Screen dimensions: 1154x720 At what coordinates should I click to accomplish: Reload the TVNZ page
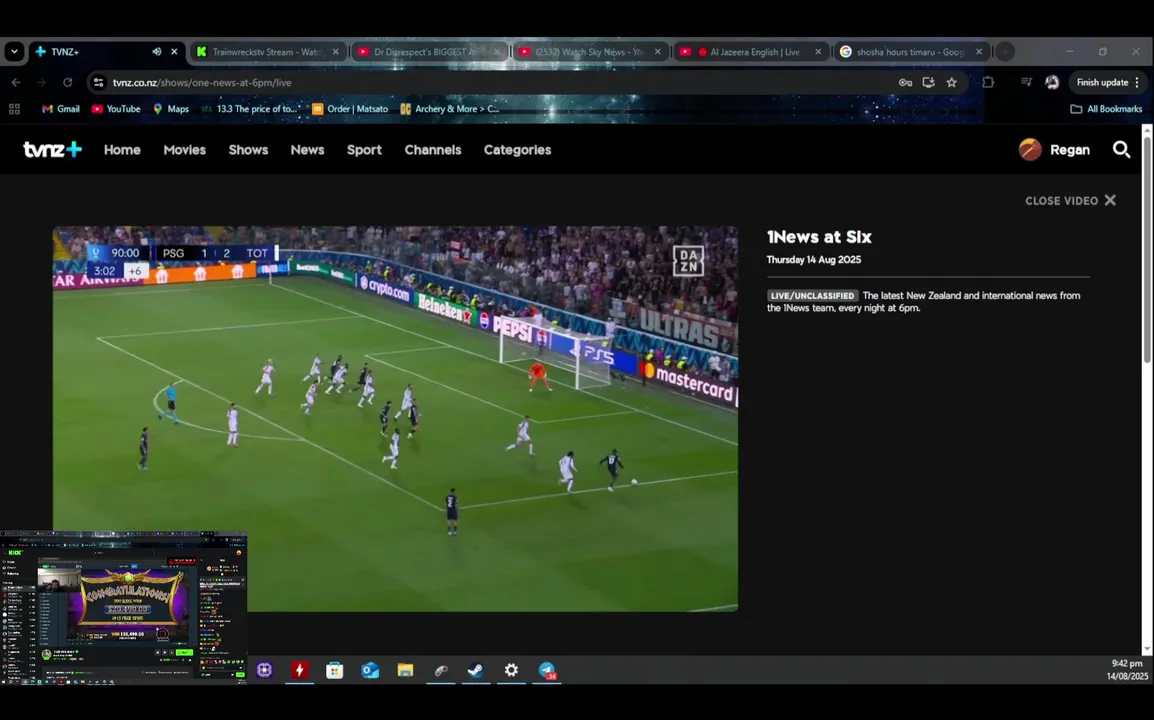[x=68, y=82]
